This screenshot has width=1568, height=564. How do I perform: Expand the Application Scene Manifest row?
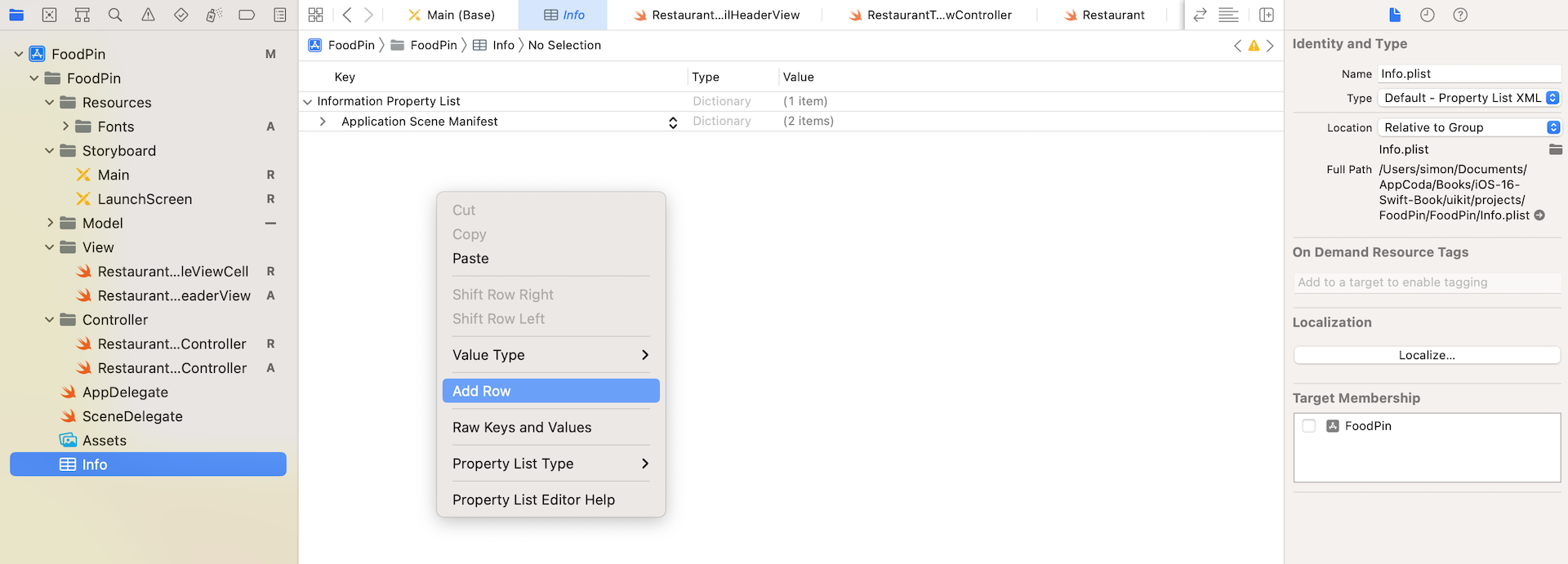[323, 122]
